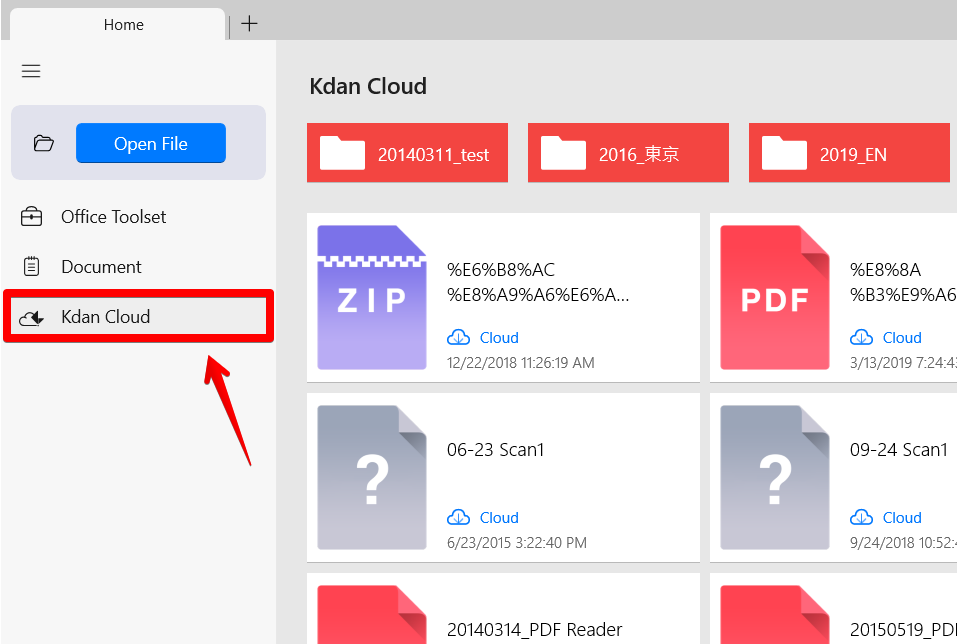Select Kdan Cloud in sidebar
The width and height of the screenshot is (957, 644).
tap(139, 317)
